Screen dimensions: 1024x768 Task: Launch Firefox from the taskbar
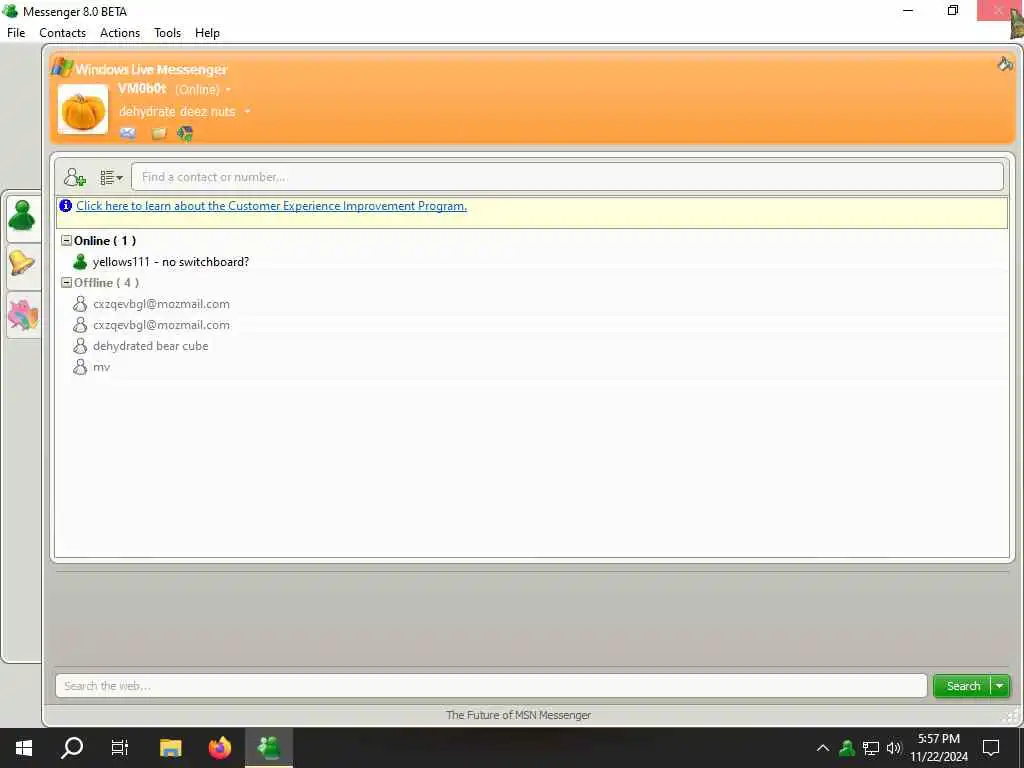220,747
